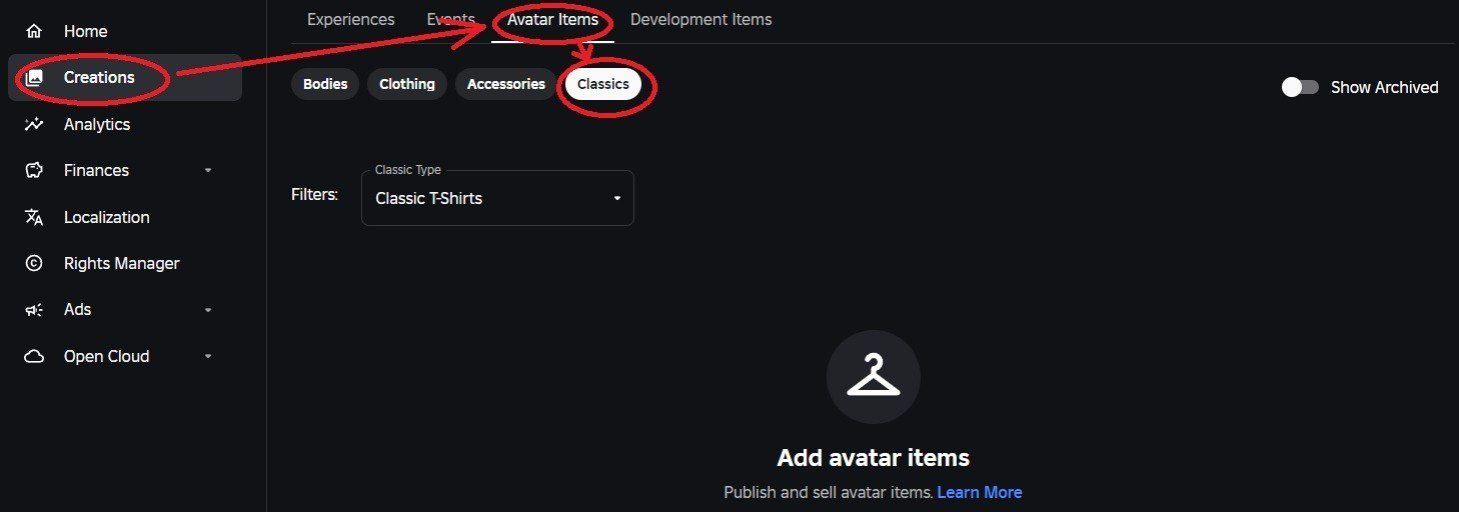This screenshot has width=1459, height=512.
Task: Open the Avatar Items tab
Action: (x=552, y=19)
